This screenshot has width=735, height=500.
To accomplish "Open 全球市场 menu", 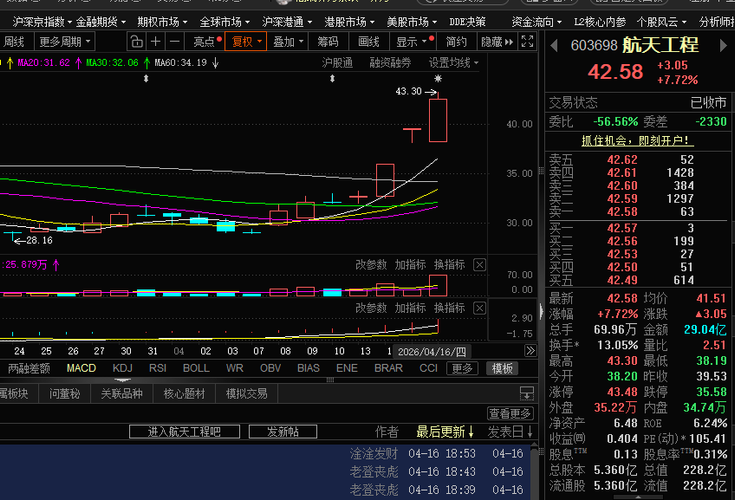I will [225, 22].
